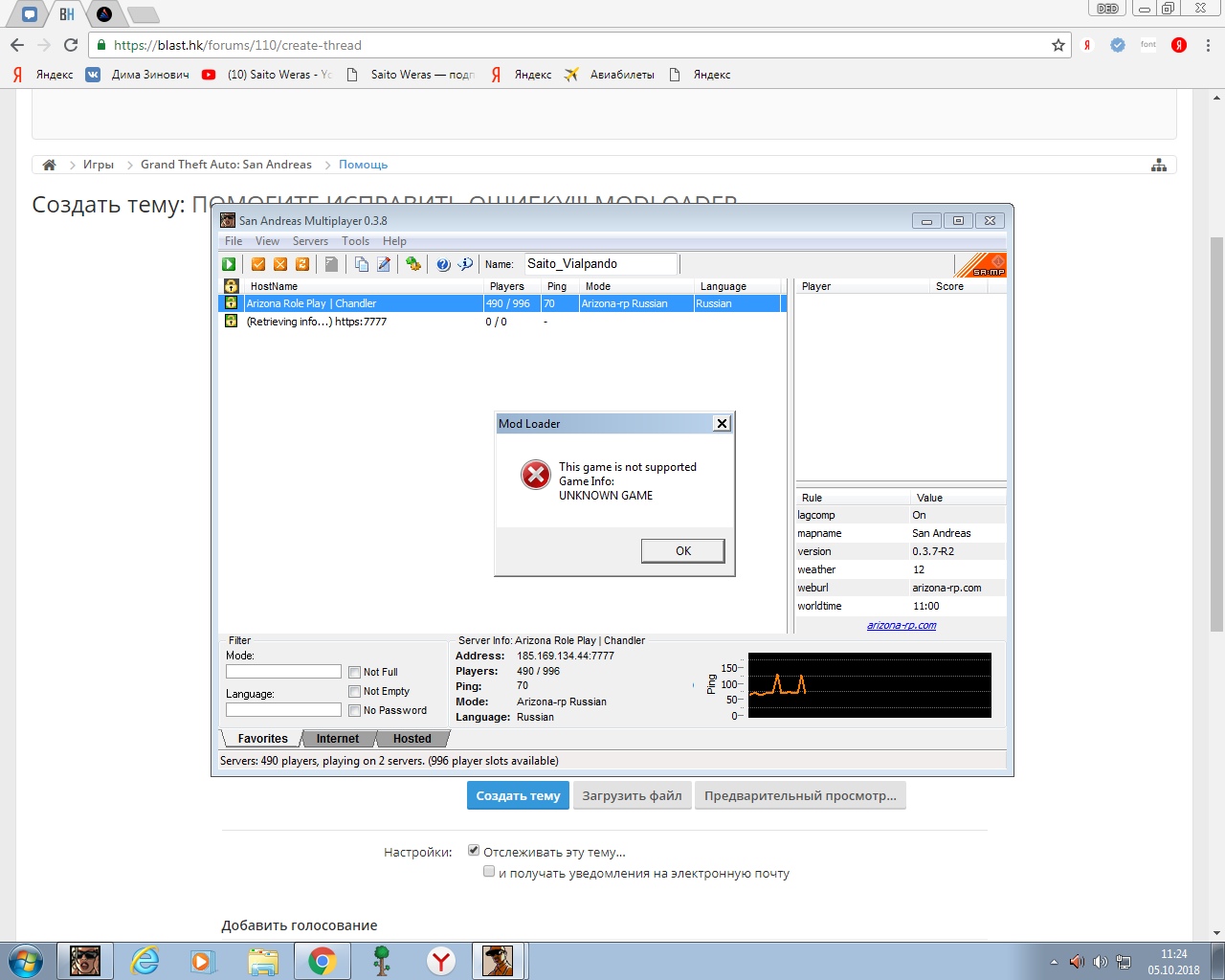Click the forum Home breadcrumb icon
Screen dimensions: 1225x980
[49, 165]
